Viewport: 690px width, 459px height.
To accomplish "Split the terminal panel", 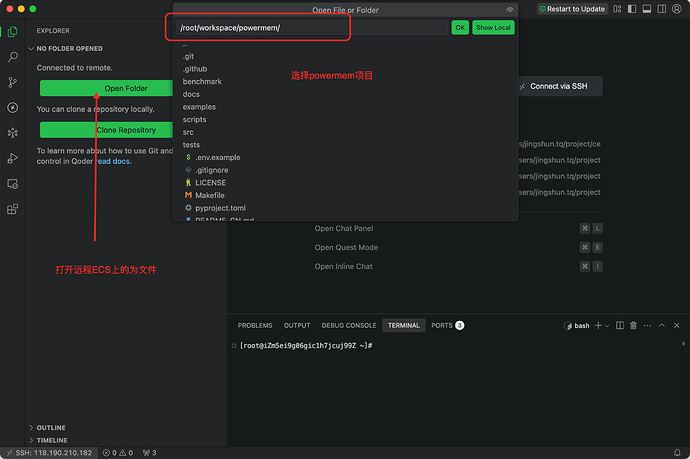I will pyautogui.click(x=619, y=325).
